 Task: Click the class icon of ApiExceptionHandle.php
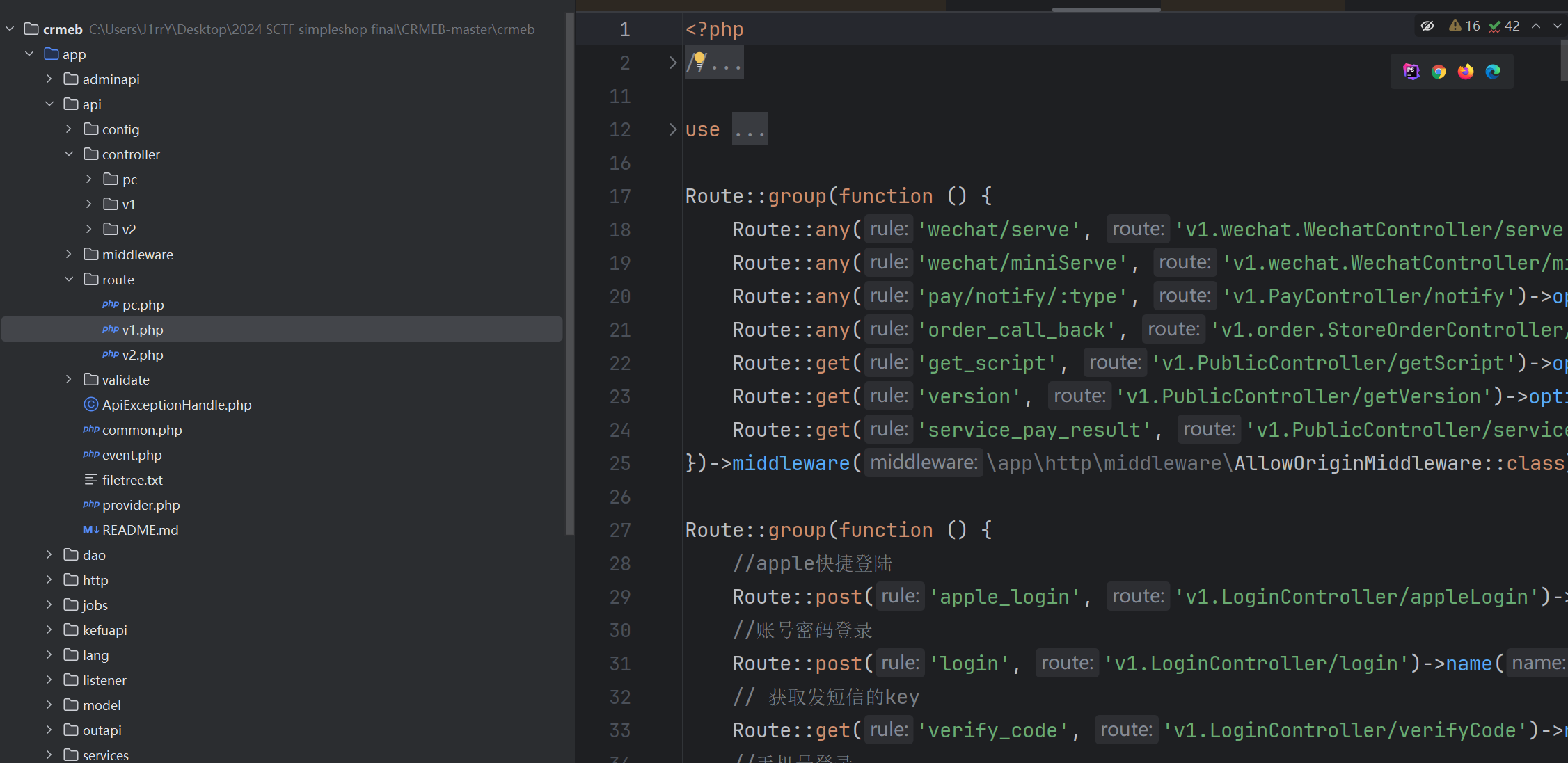point(90,404)
